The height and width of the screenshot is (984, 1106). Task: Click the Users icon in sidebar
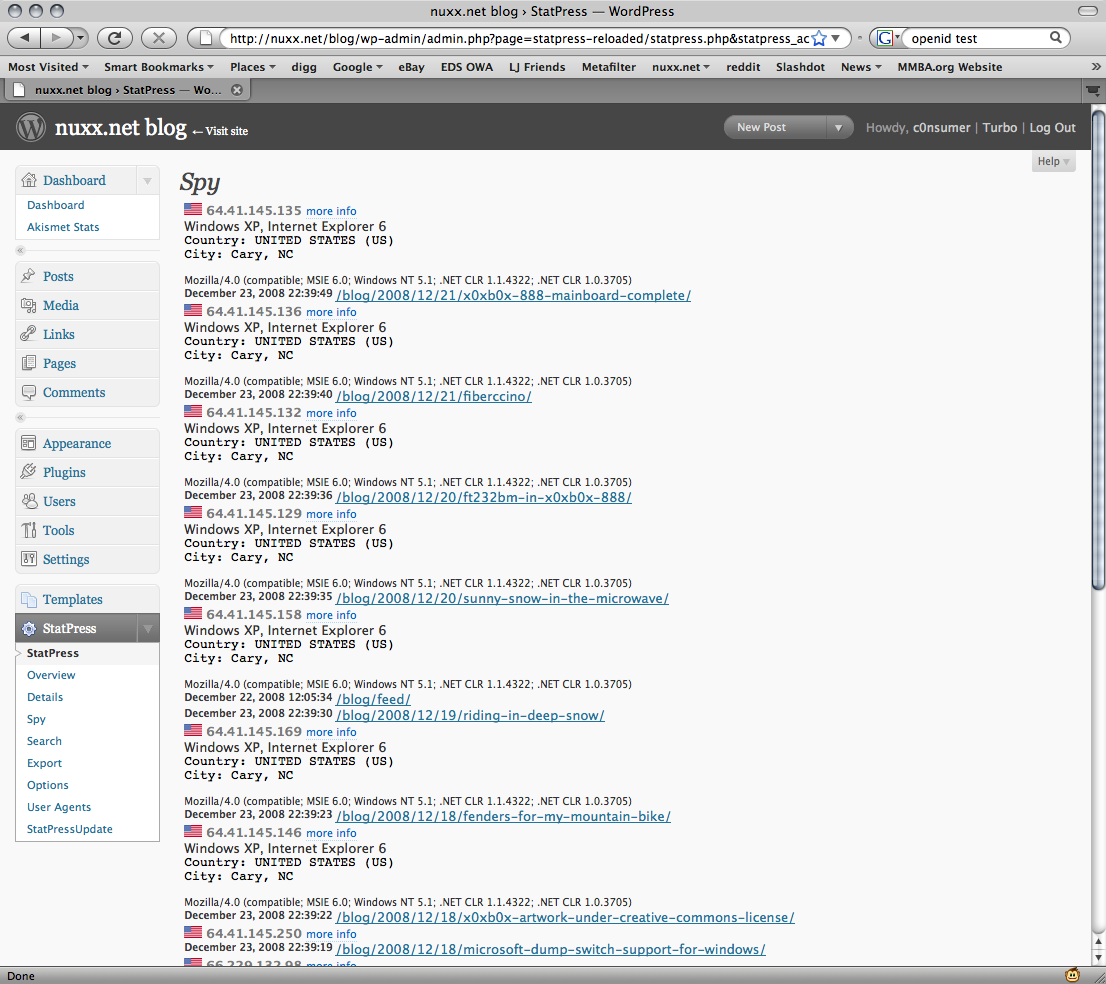(x=28, y=501)
